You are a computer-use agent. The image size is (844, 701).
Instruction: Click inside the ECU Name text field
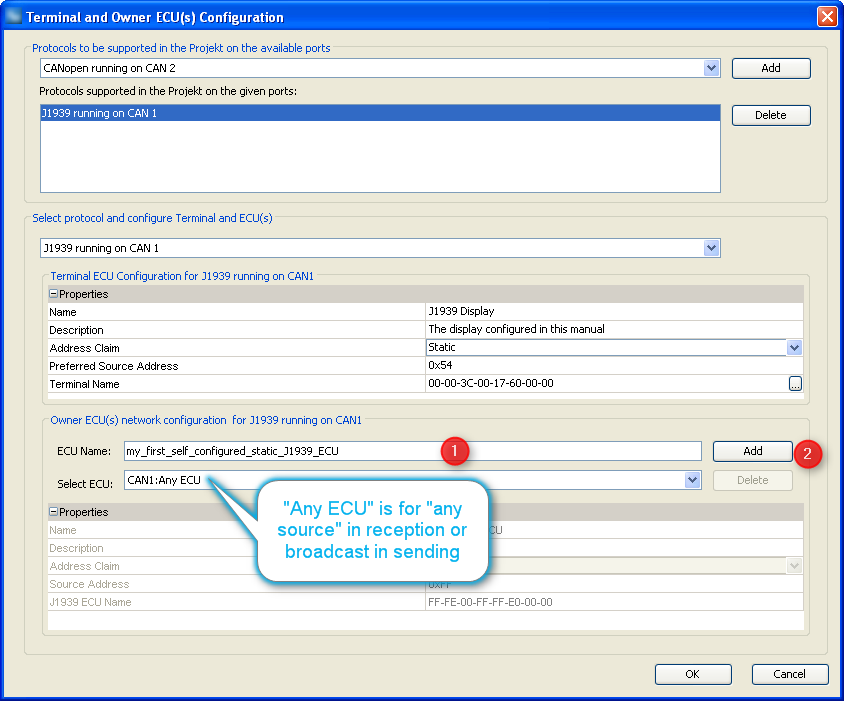pos(300,451)
